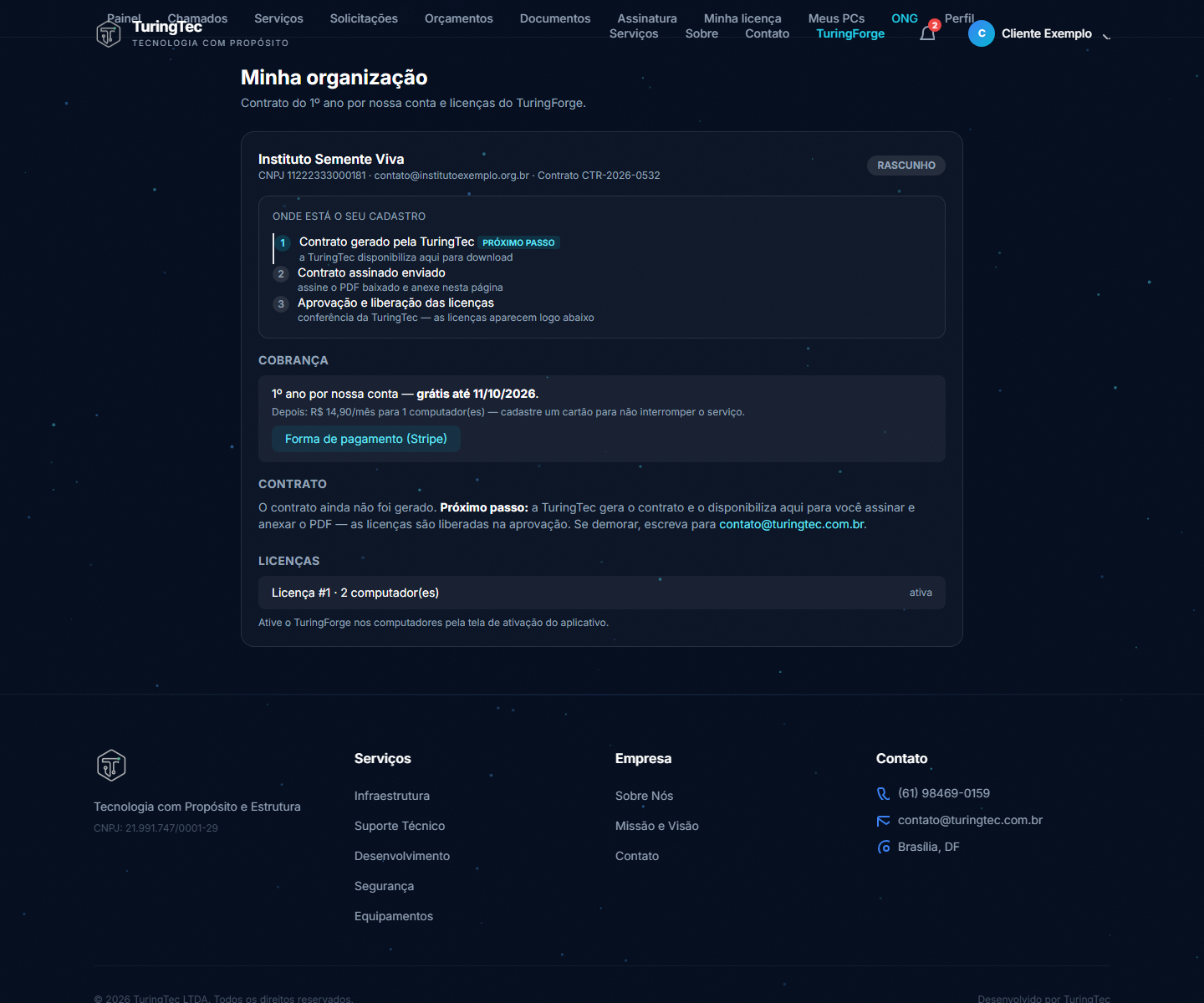Click the hexagon TuringTec logo in the footer

pos(111,766)
